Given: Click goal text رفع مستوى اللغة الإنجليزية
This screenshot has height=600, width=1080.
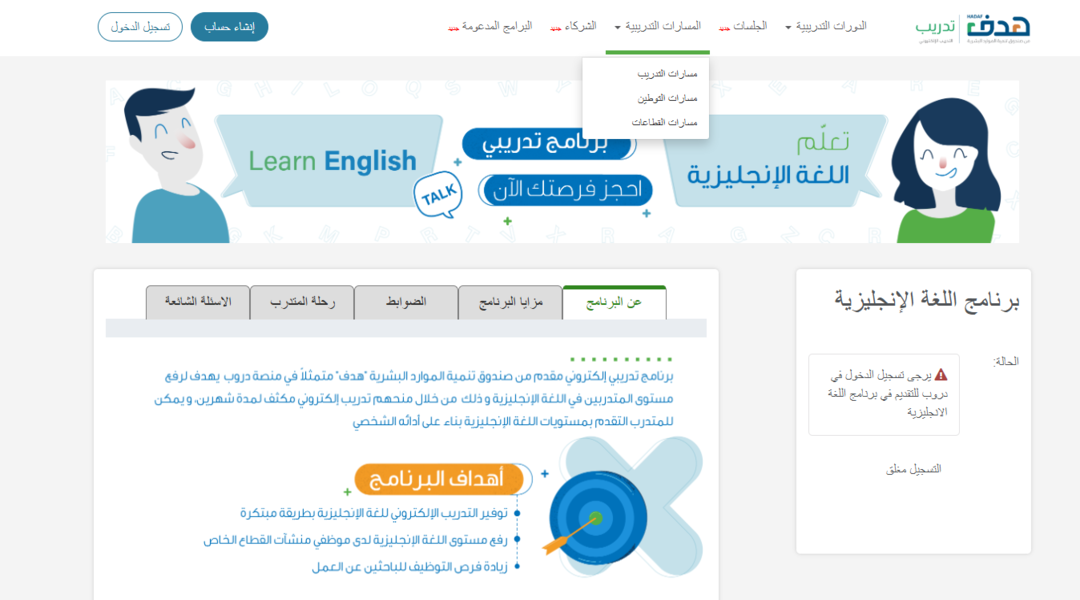Looking at the screenshot, I should [x=355, y=541].
